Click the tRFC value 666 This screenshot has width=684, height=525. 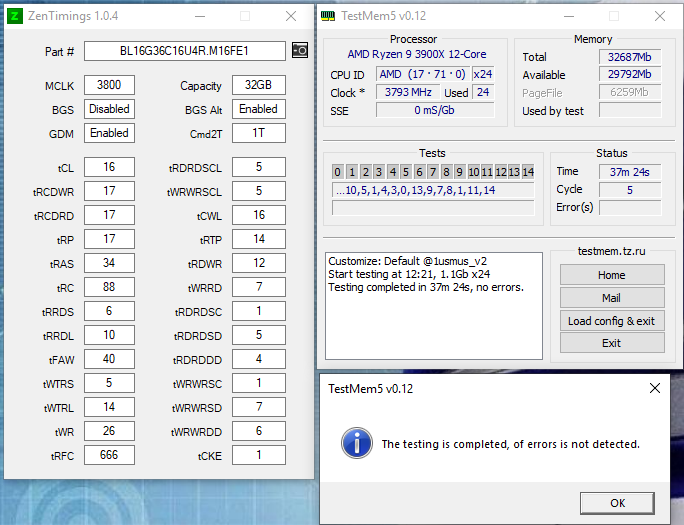109,455
